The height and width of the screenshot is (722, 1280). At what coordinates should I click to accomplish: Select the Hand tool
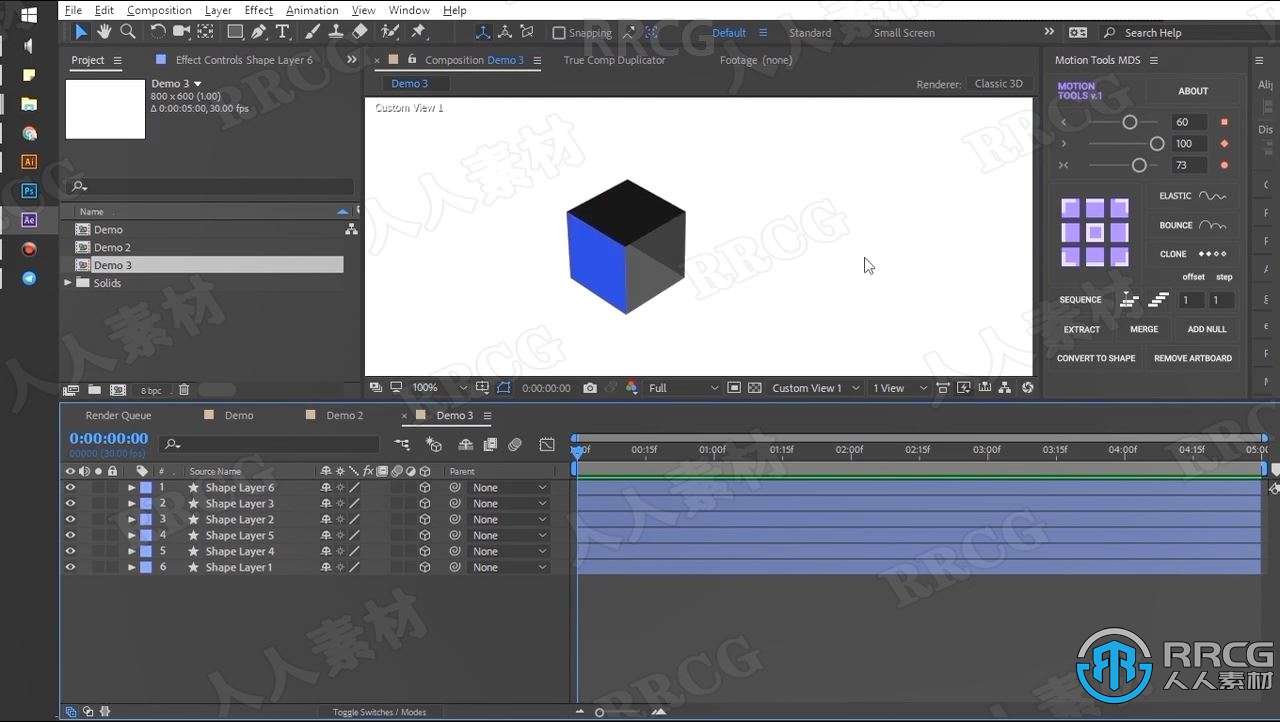pyautogui.click(x=103, y=32)
